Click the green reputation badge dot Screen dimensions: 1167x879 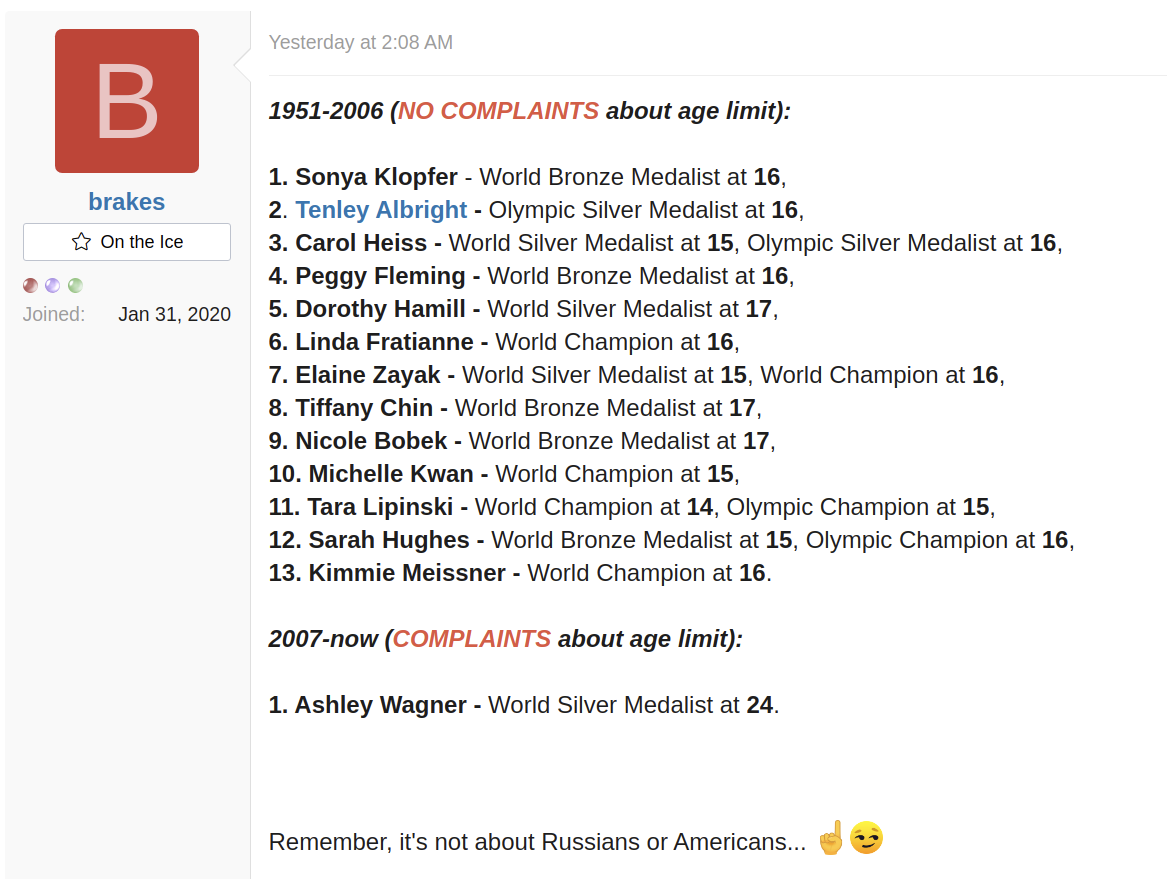point(75,286)
